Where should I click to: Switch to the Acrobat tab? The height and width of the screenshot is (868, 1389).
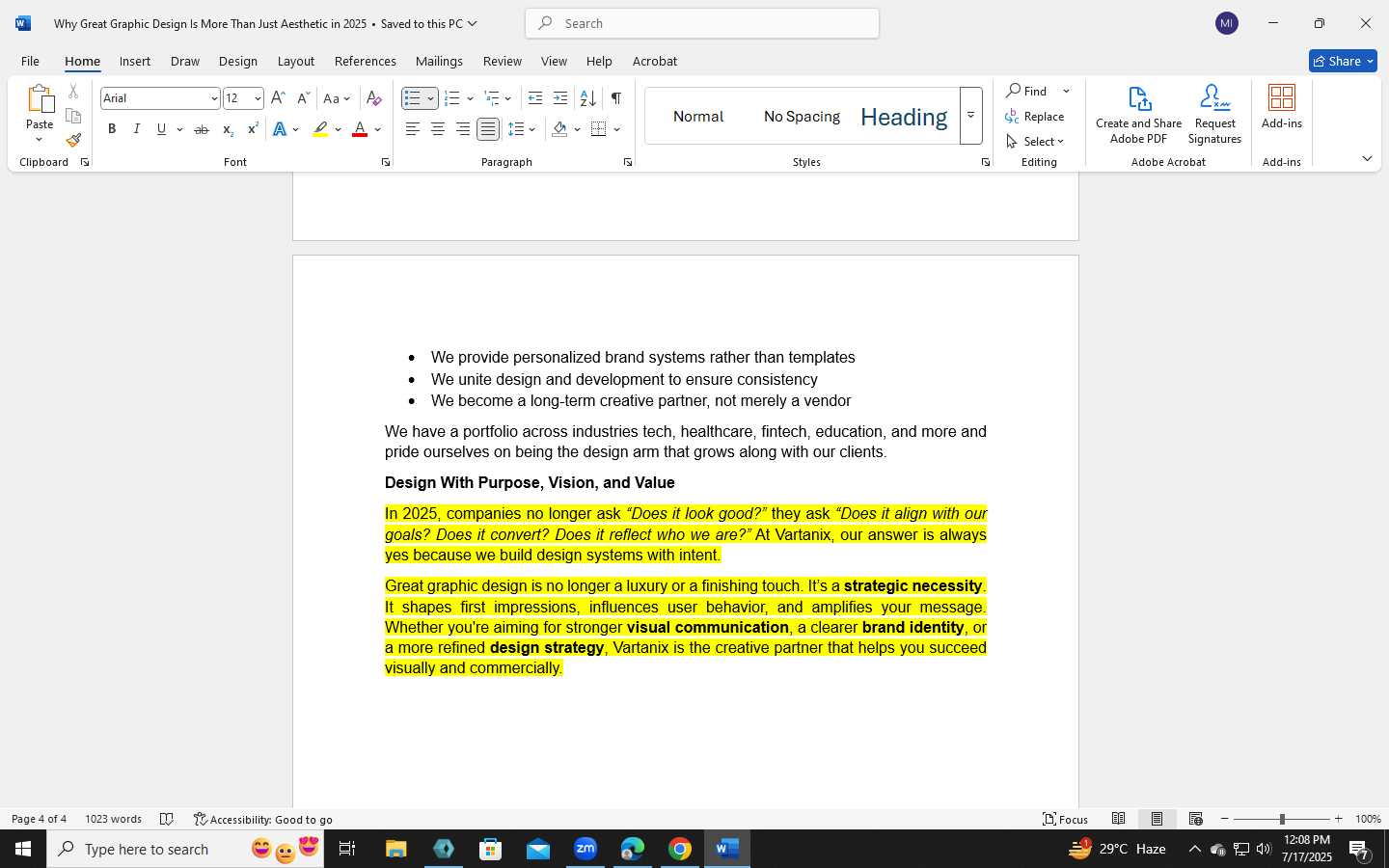(655, 61)
